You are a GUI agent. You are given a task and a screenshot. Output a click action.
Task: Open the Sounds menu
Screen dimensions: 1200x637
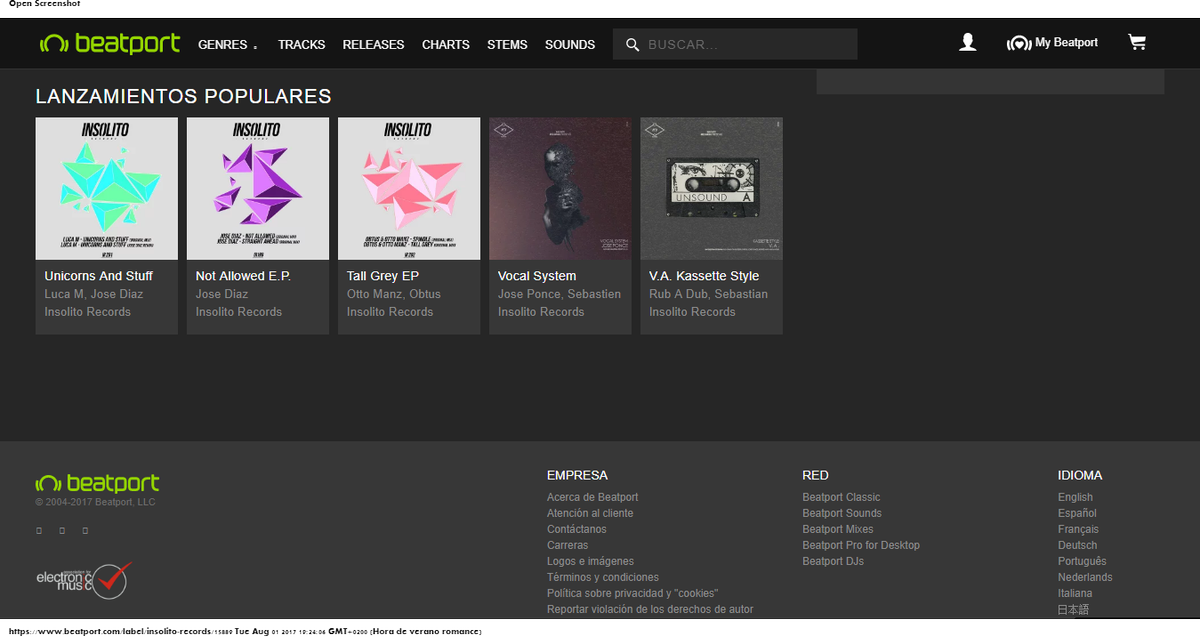pos(570,44)
